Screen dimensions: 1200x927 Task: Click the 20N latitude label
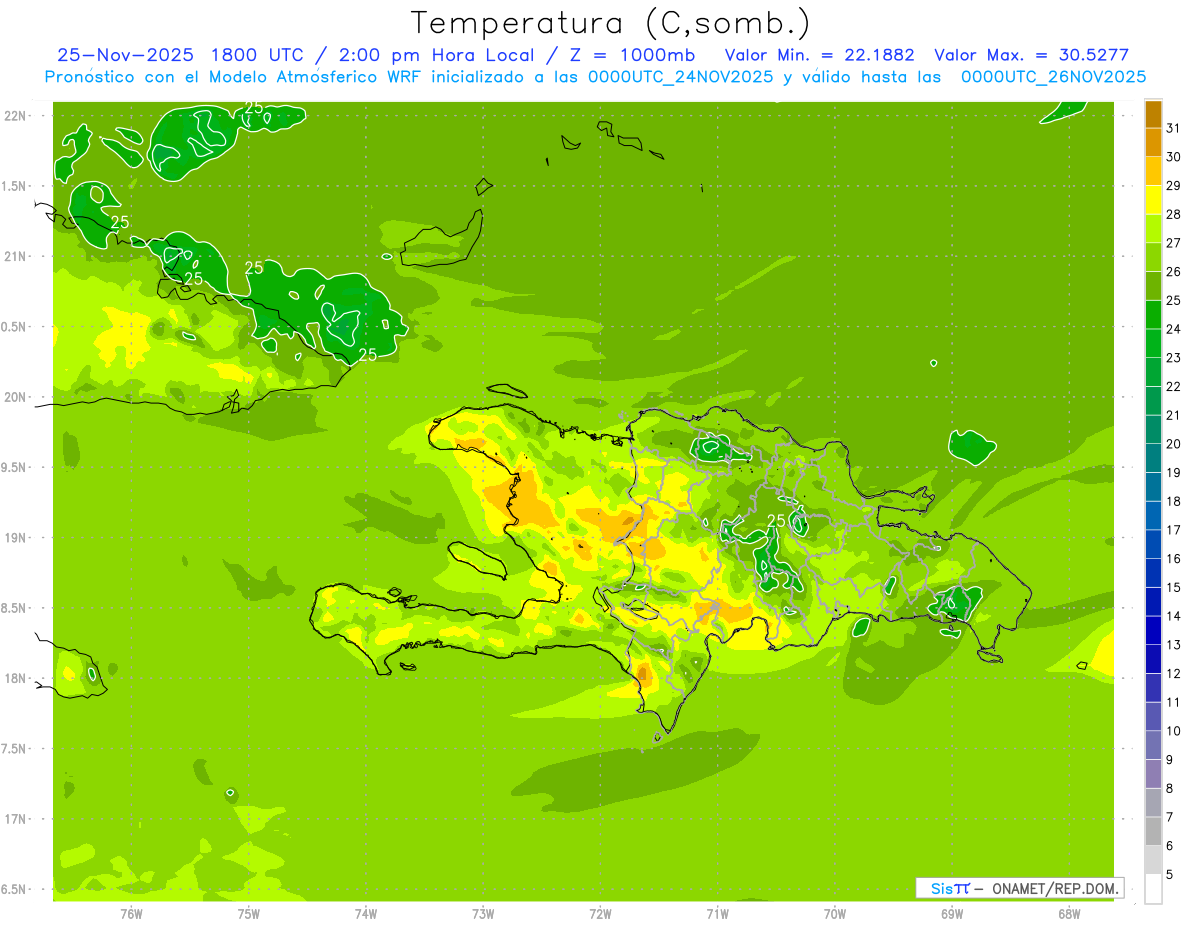click(14, 397)
